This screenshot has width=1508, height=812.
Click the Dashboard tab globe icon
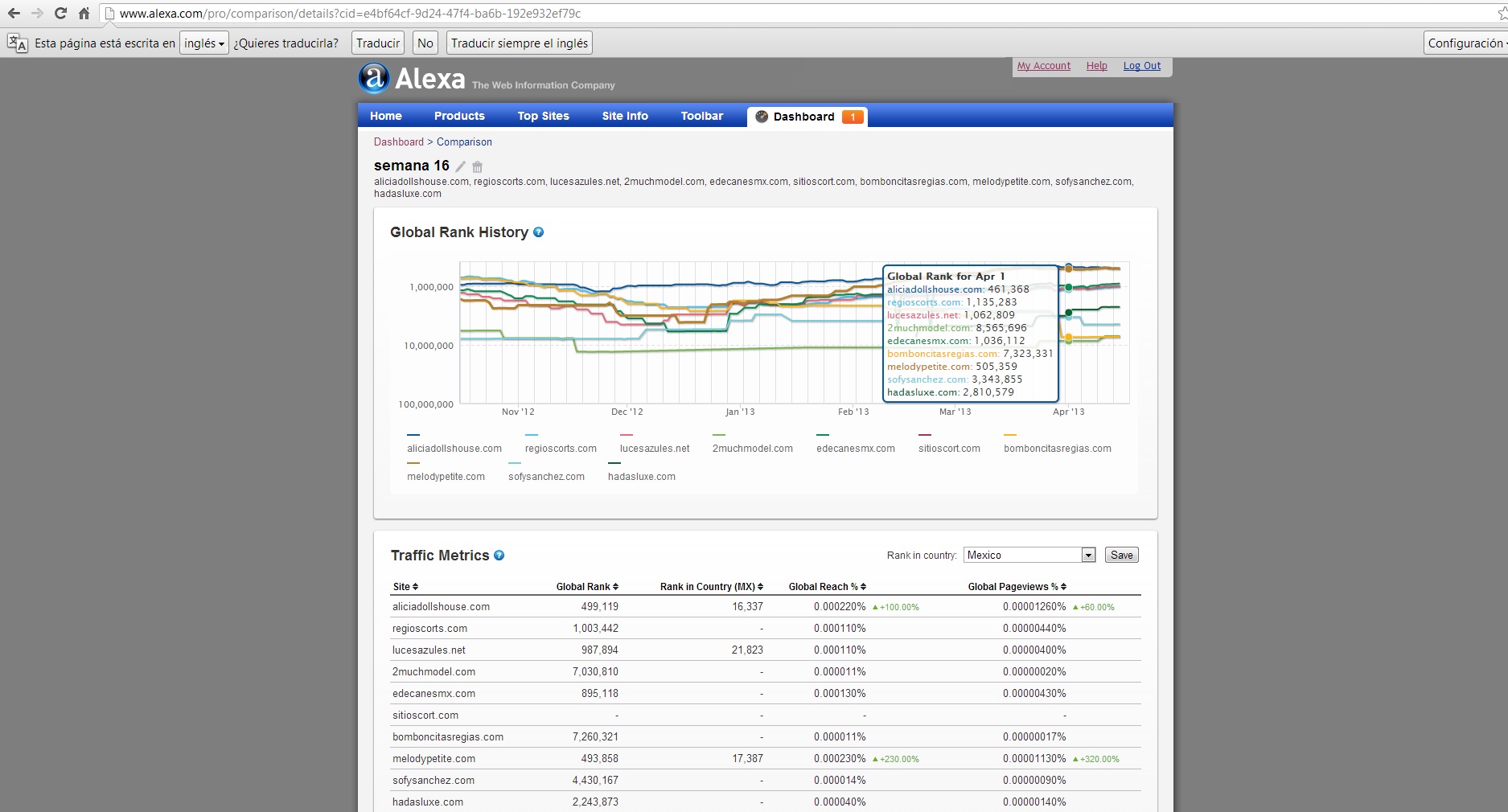pos(762,117)
